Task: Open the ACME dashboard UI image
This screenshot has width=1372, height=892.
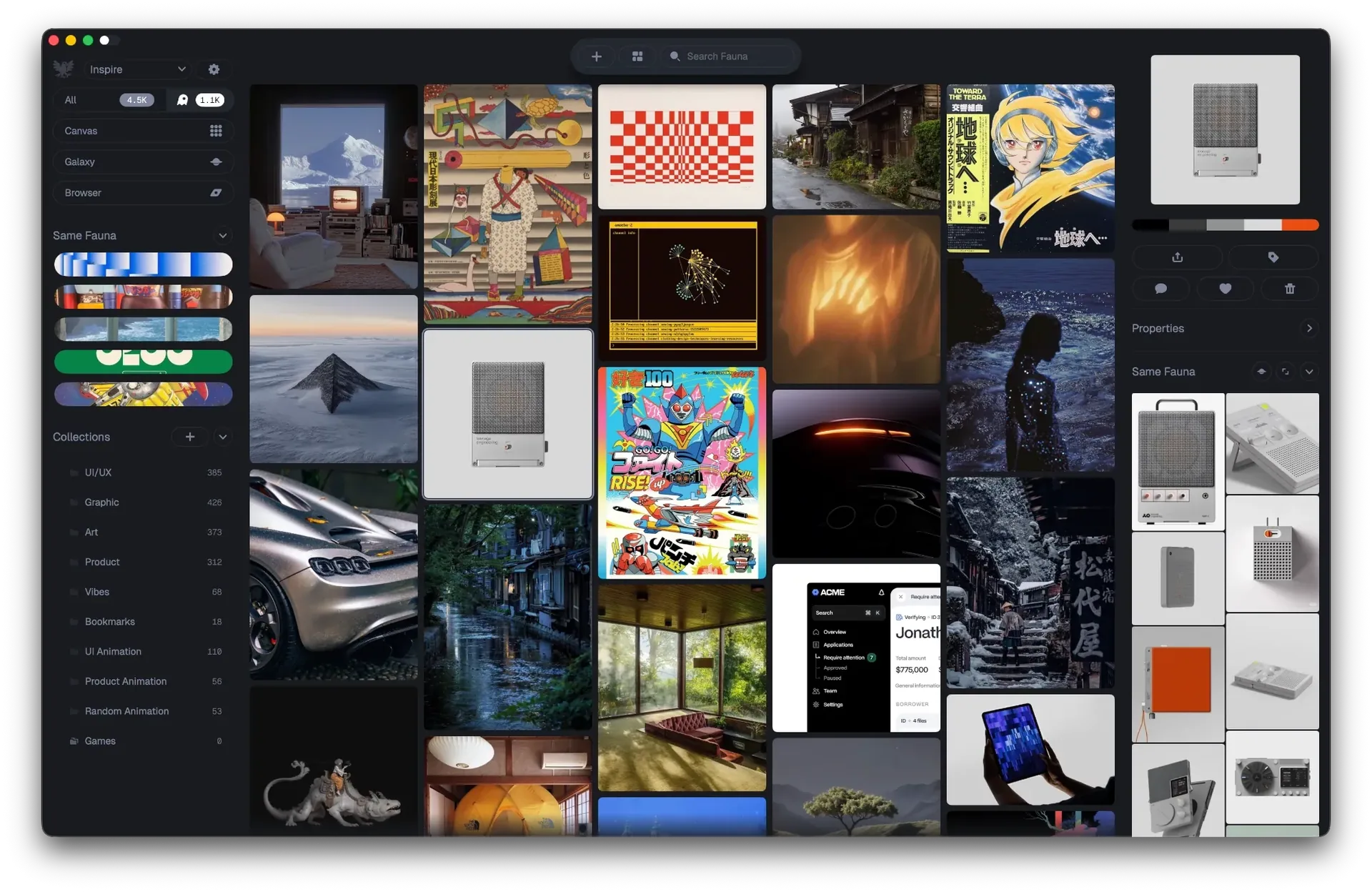Action: pos(856,648)
